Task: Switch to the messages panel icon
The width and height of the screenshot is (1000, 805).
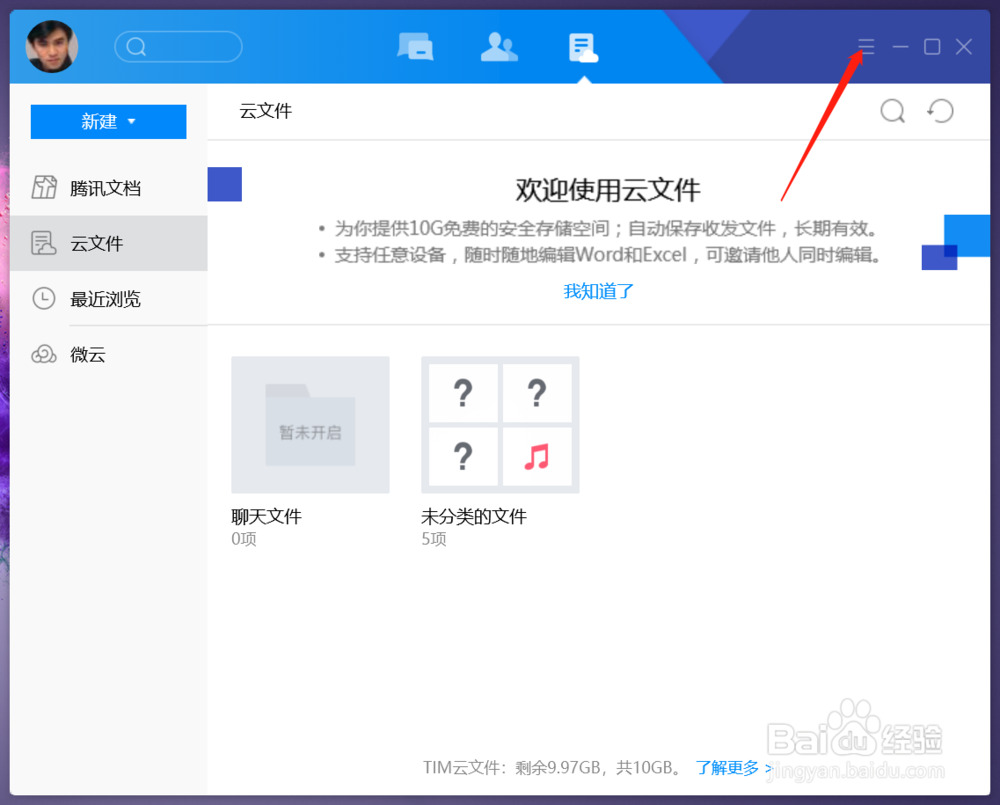Action: (416, 46)
